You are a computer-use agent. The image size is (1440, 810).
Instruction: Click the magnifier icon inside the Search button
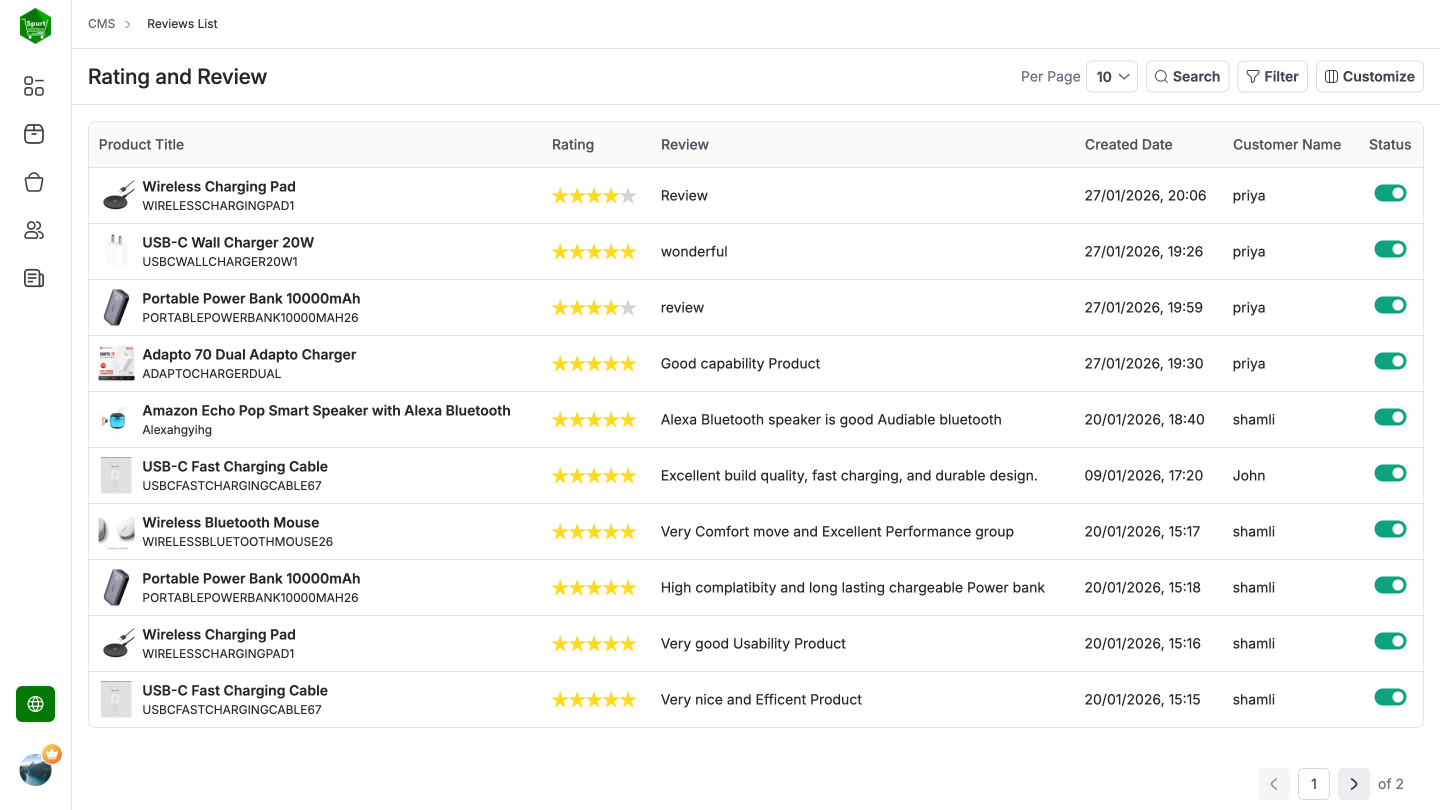pyautogui.click(x=1161, y=76)
